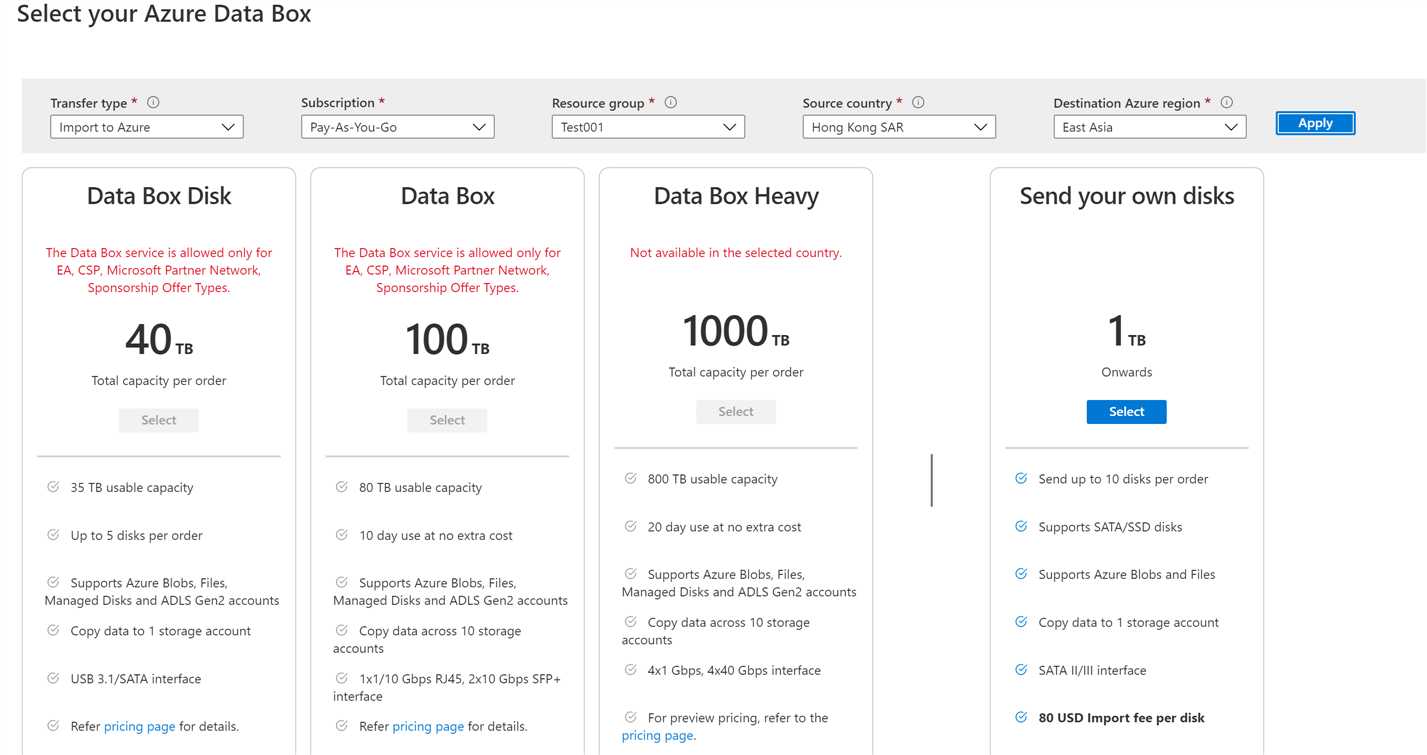Click check icon beside Copy data to 1 storage account in Data Box Disk

(x=53, y=630)
